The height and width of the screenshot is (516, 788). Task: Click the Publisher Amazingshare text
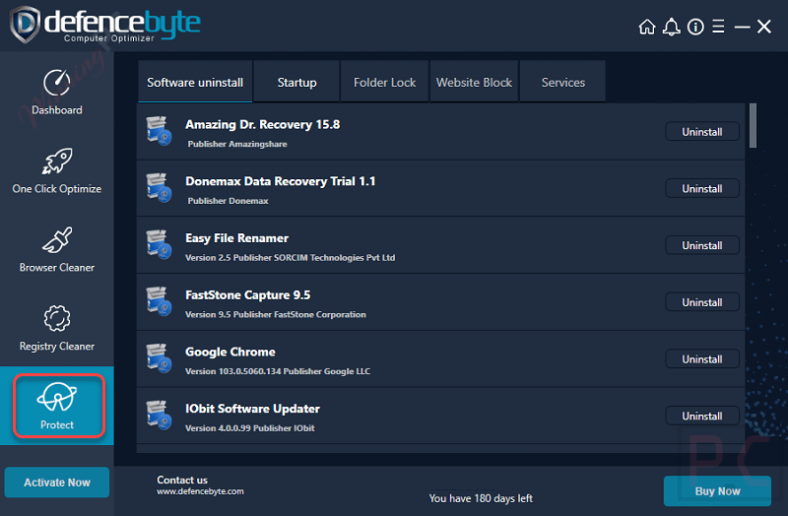237,144
